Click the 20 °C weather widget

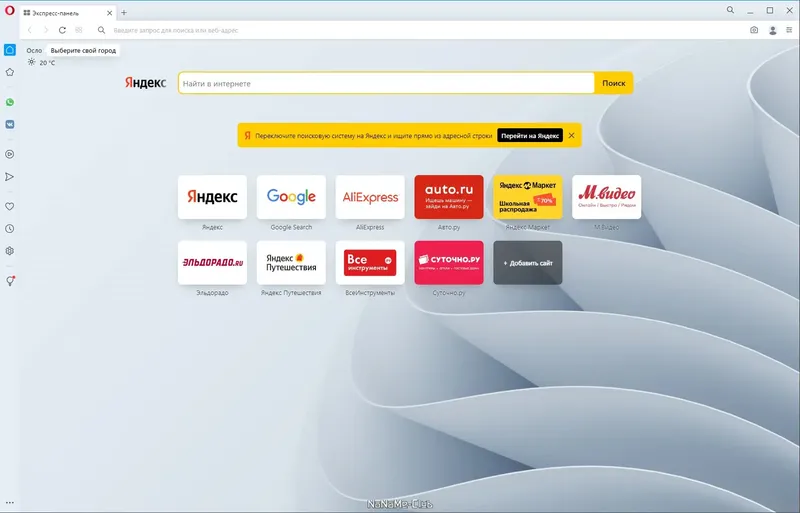pyautogui.click(x=41, y=62)
